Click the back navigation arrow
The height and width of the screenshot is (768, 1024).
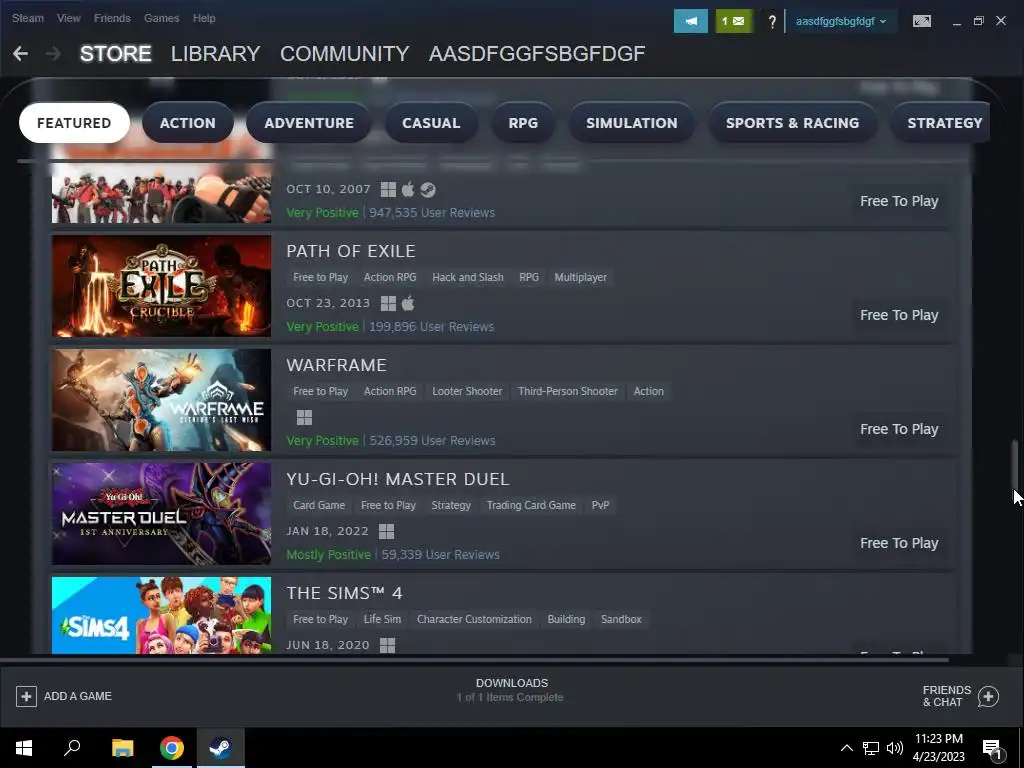click(x=20, y=54)
